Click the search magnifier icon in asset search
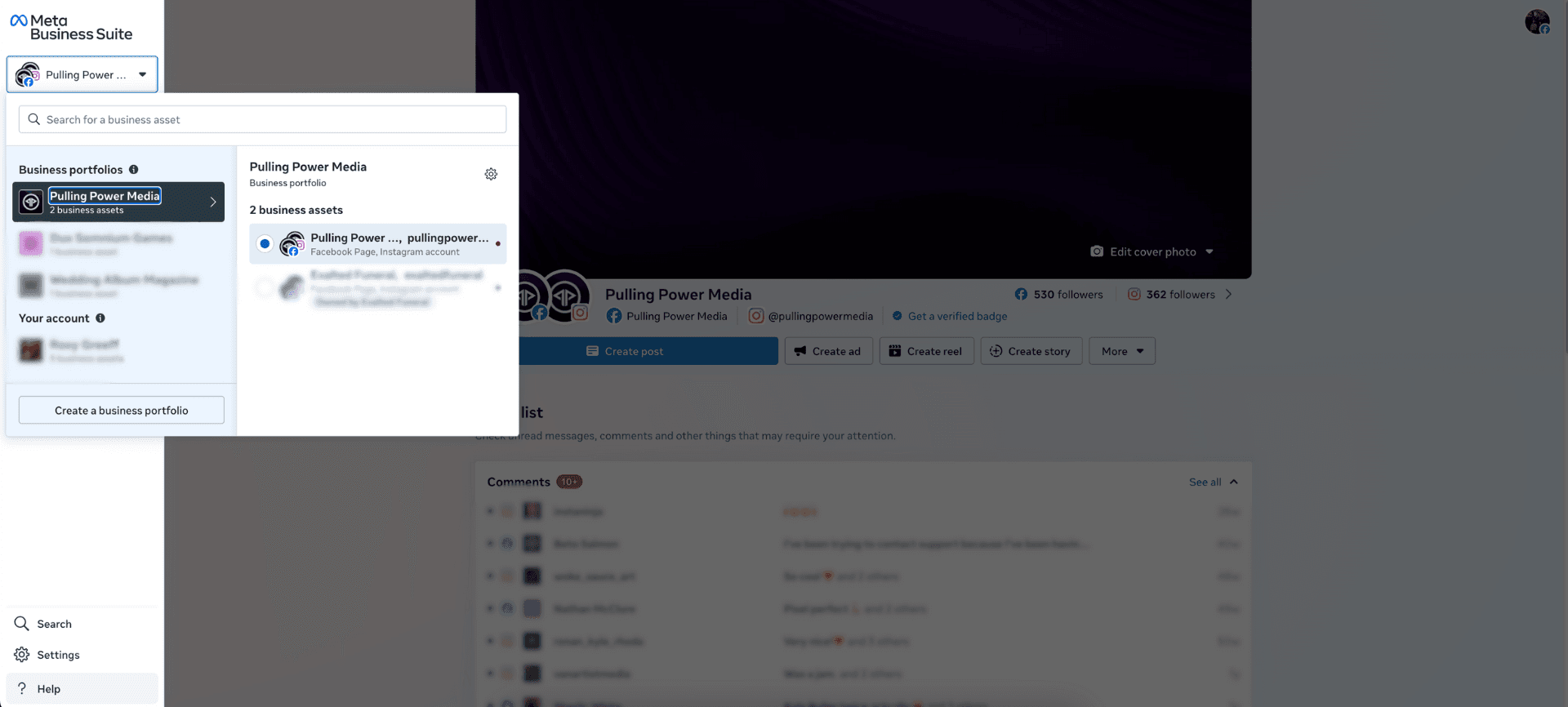 tap(33, 119)
